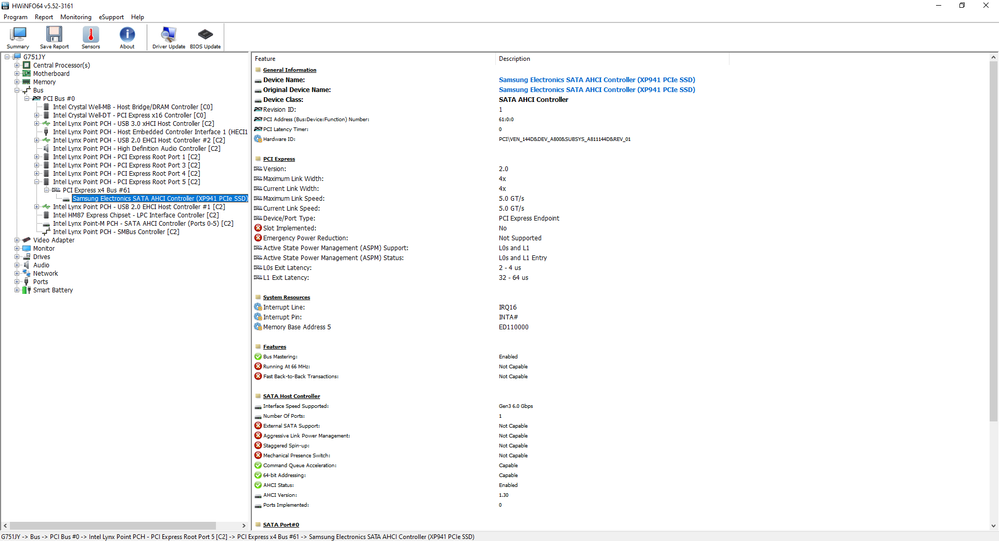Expand the Network node
The height and width of the screenshot is (541, 999).
[x=17, y=273]
